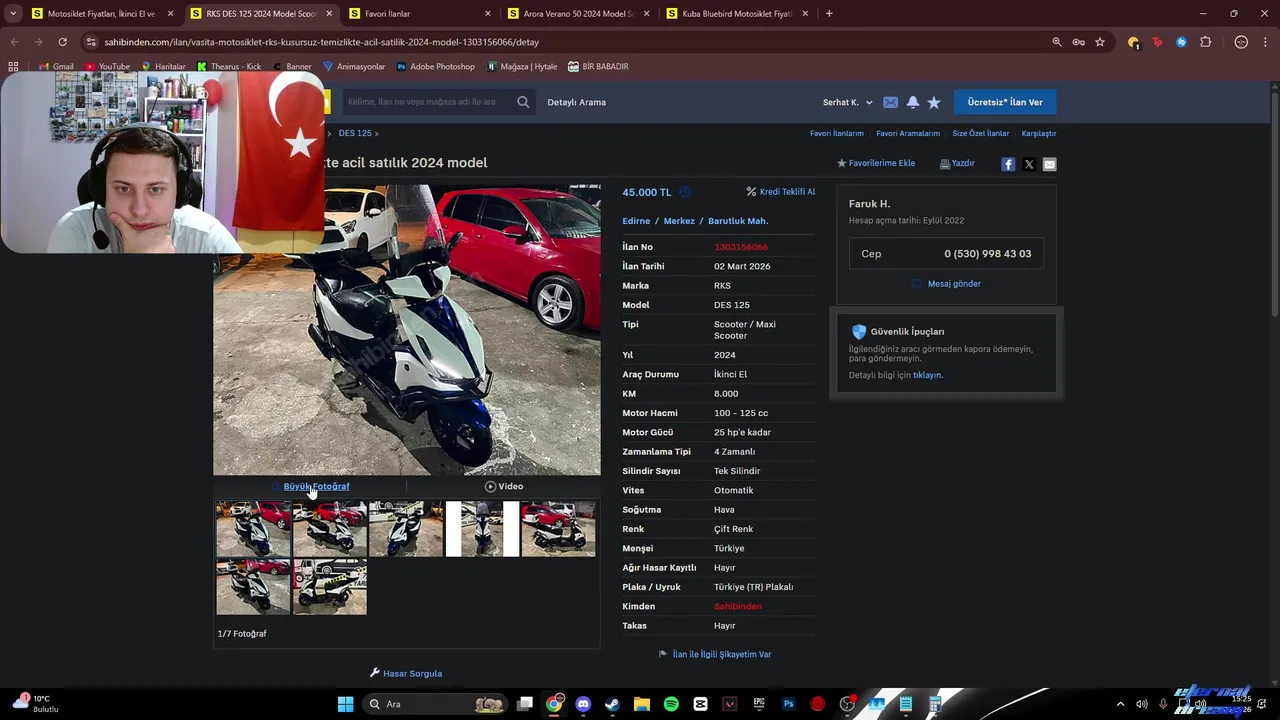Open Steam from the taskbar
The height and width of the screenshot is (720, 1280).
coord(612,704)
